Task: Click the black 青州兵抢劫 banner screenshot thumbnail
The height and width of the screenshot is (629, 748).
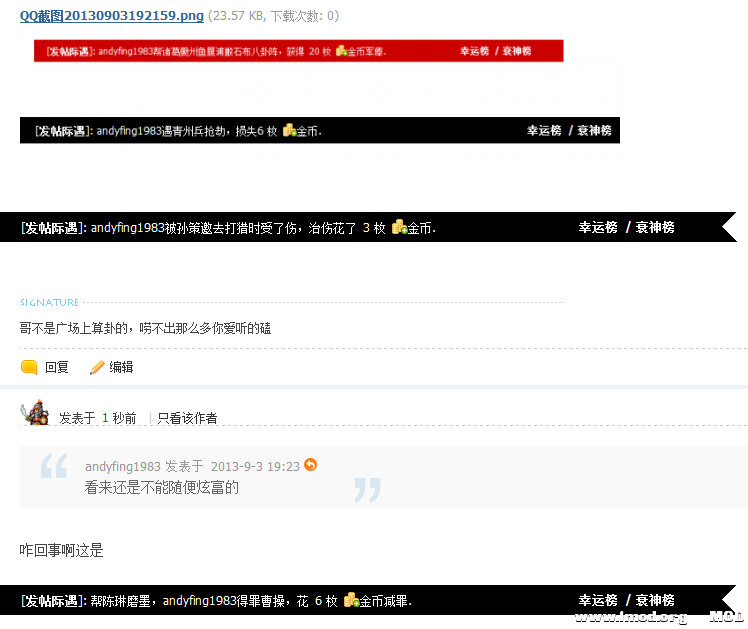Action: coord(320,130)
